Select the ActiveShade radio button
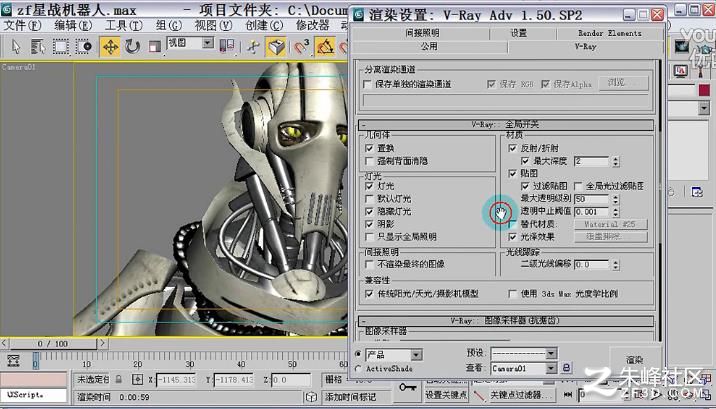Viewport: 716px width, 409px height. coord(358,368)
